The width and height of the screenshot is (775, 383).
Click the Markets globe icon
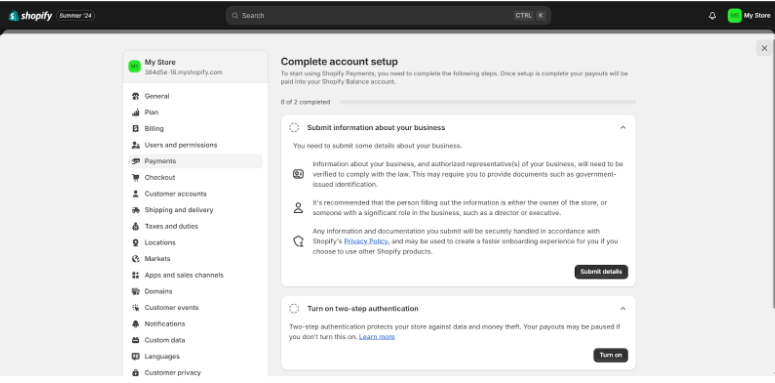(x=135, y=259)
